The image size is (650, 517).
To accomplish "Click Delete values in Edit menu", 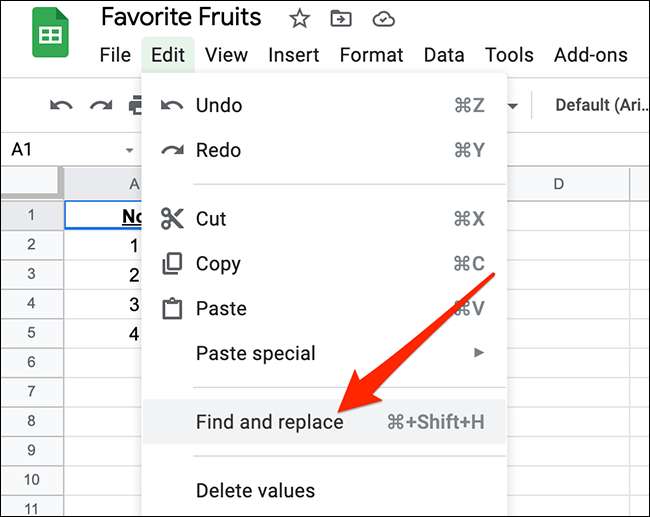I will pyautogui.click(x=255, y=490).
